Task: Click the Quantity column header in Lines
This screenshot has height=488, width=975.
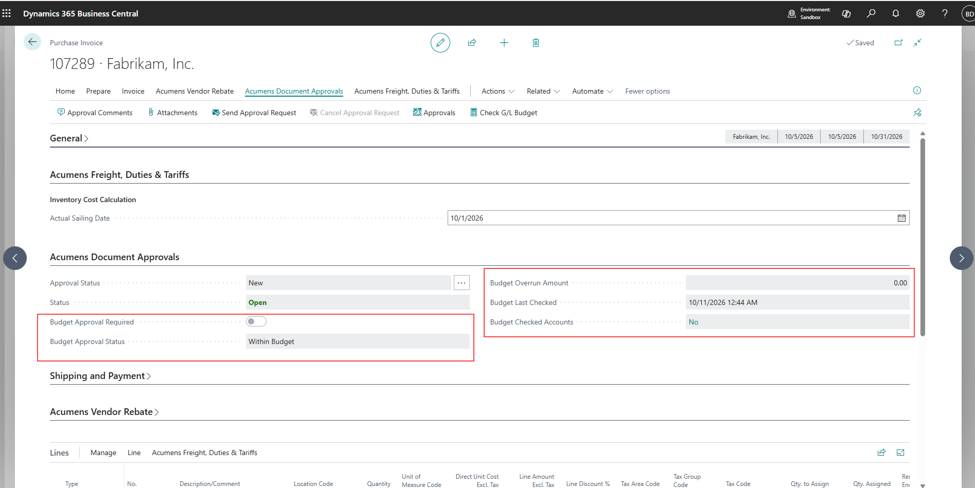Action: (378, 484)
